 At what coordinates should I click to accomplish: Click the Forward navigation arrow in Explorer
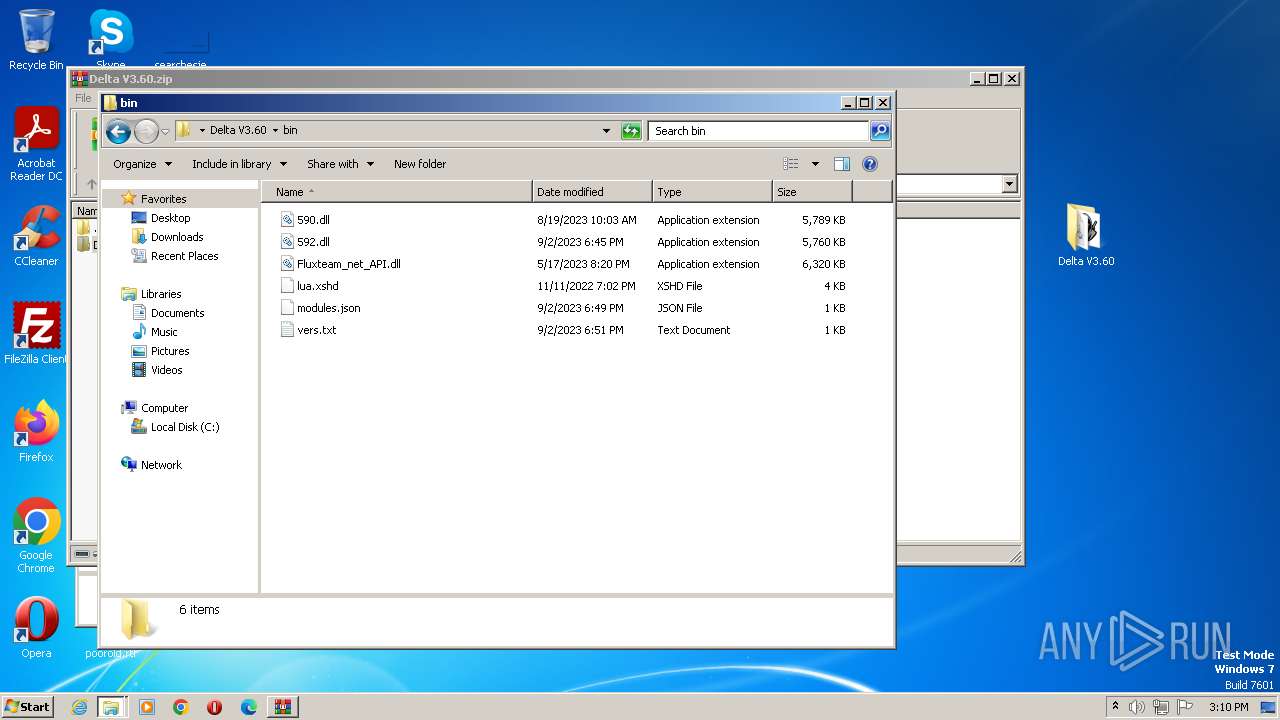146,131
